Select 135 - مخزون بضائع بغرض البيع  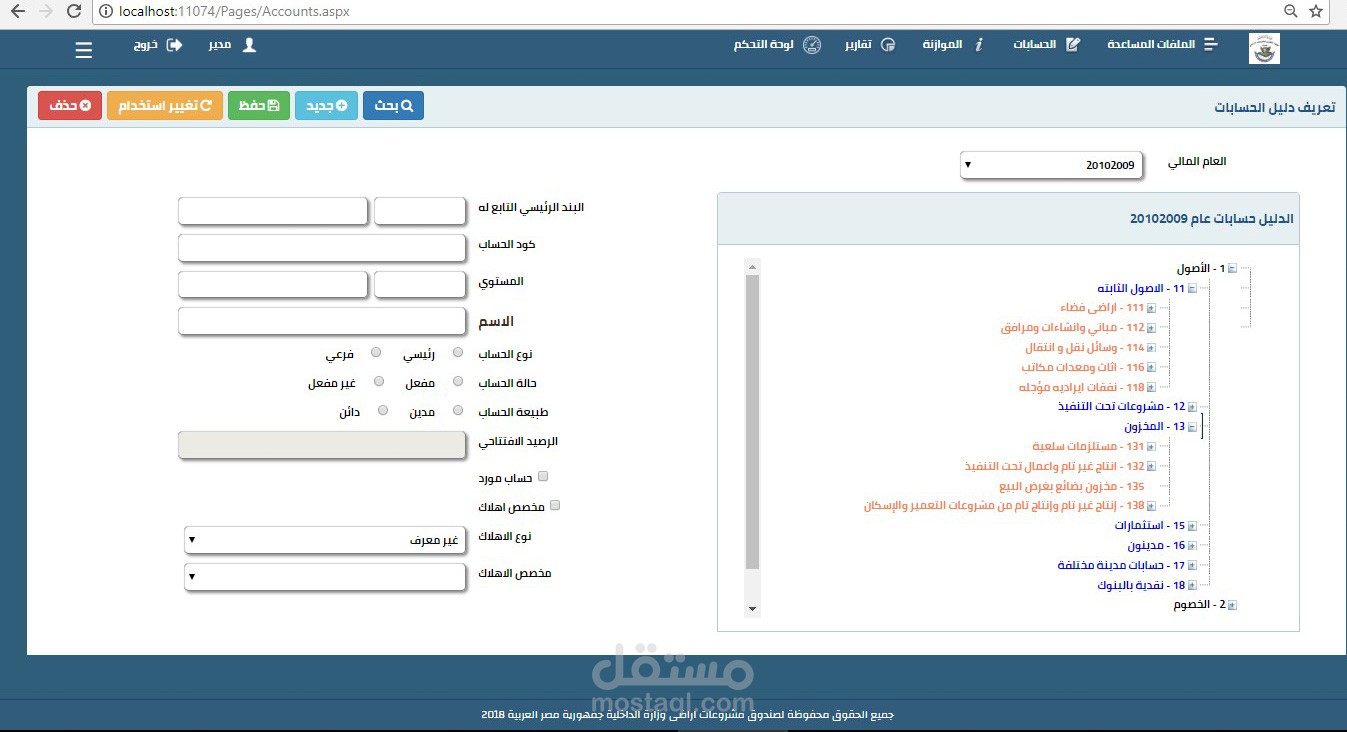1071,486
